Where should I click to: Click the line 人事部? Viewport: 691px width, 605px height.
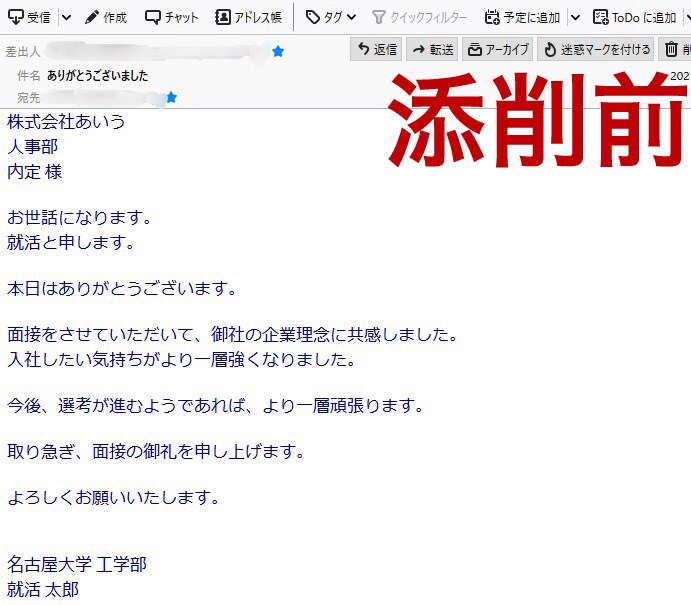(32, 146)
